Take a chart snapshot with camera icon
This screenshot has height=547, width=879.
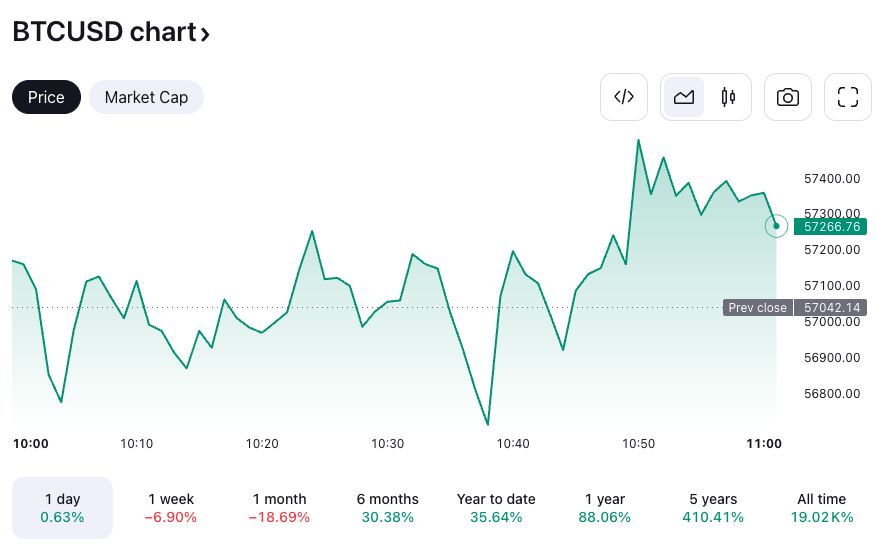(x=788, y=97)
